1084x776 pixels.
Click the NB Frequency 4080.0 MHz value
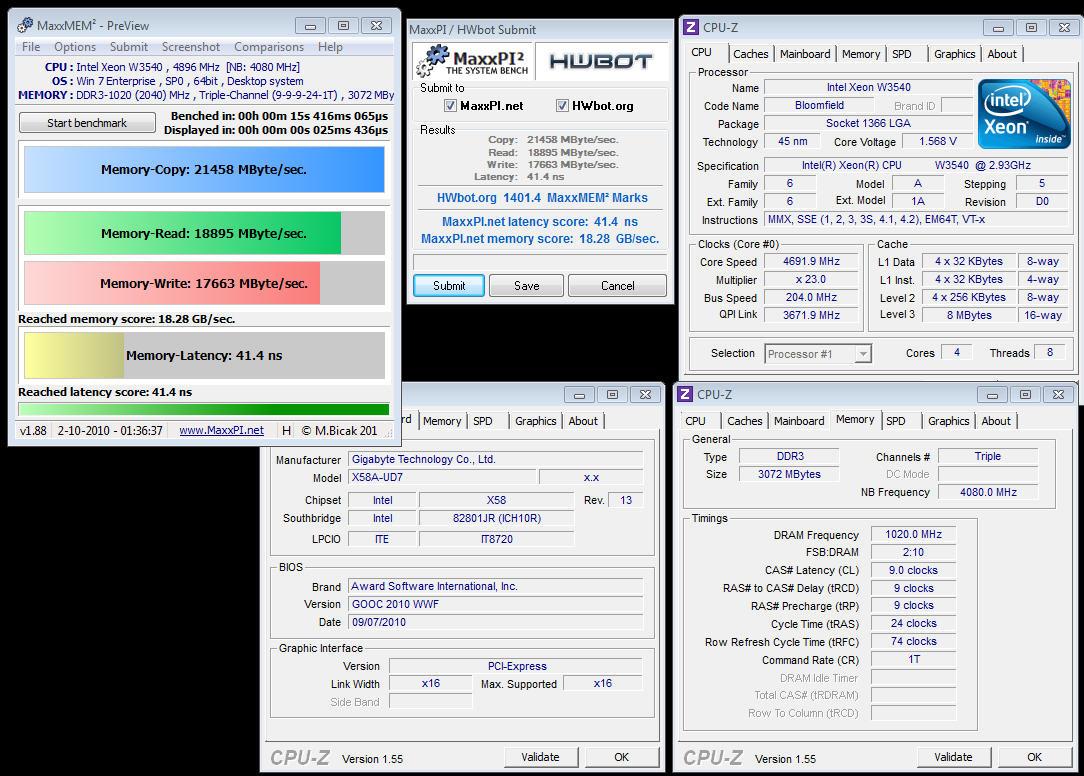coord(988,492)
